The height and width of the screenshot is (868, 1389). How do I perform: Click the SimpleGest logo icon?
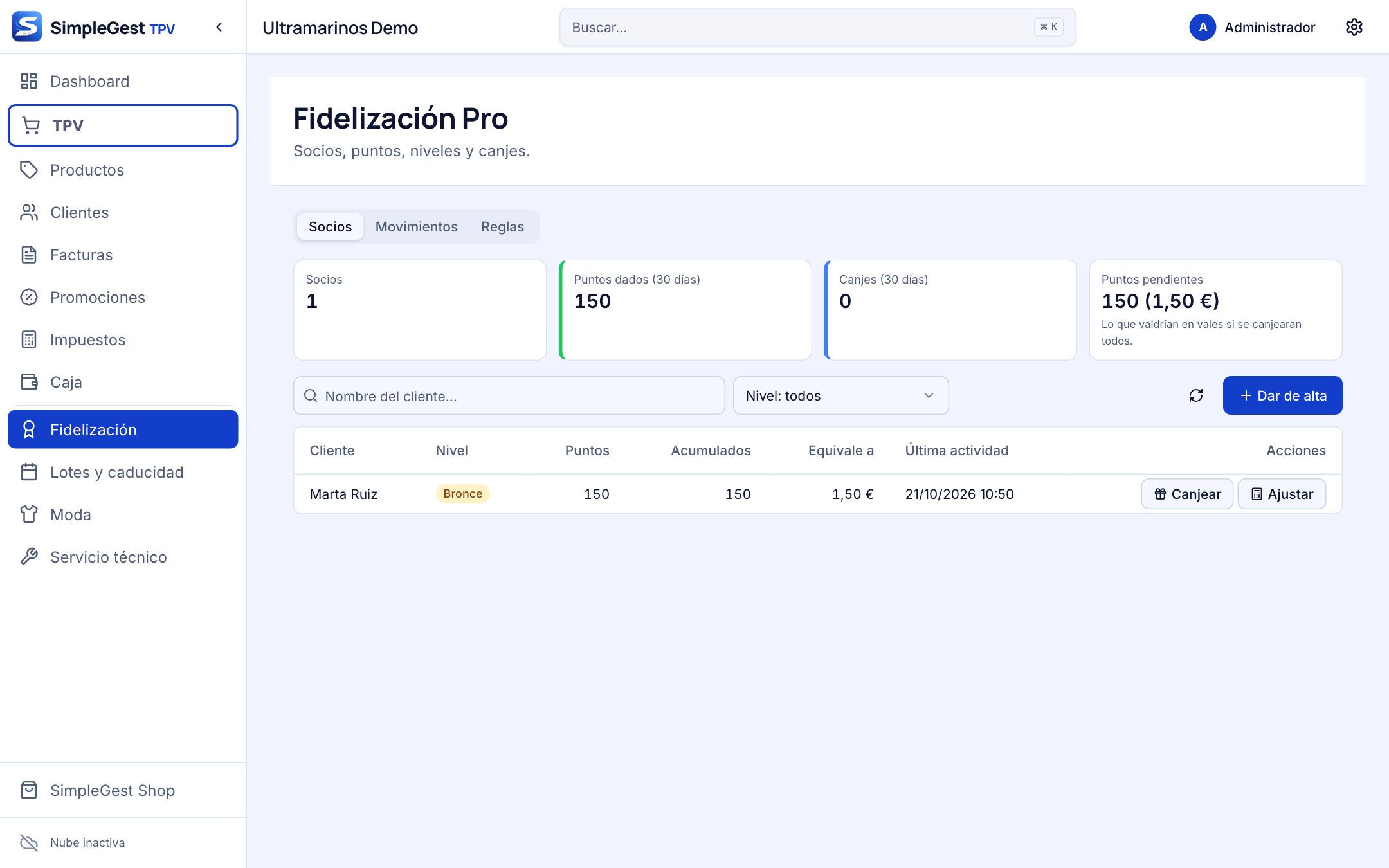27,26
